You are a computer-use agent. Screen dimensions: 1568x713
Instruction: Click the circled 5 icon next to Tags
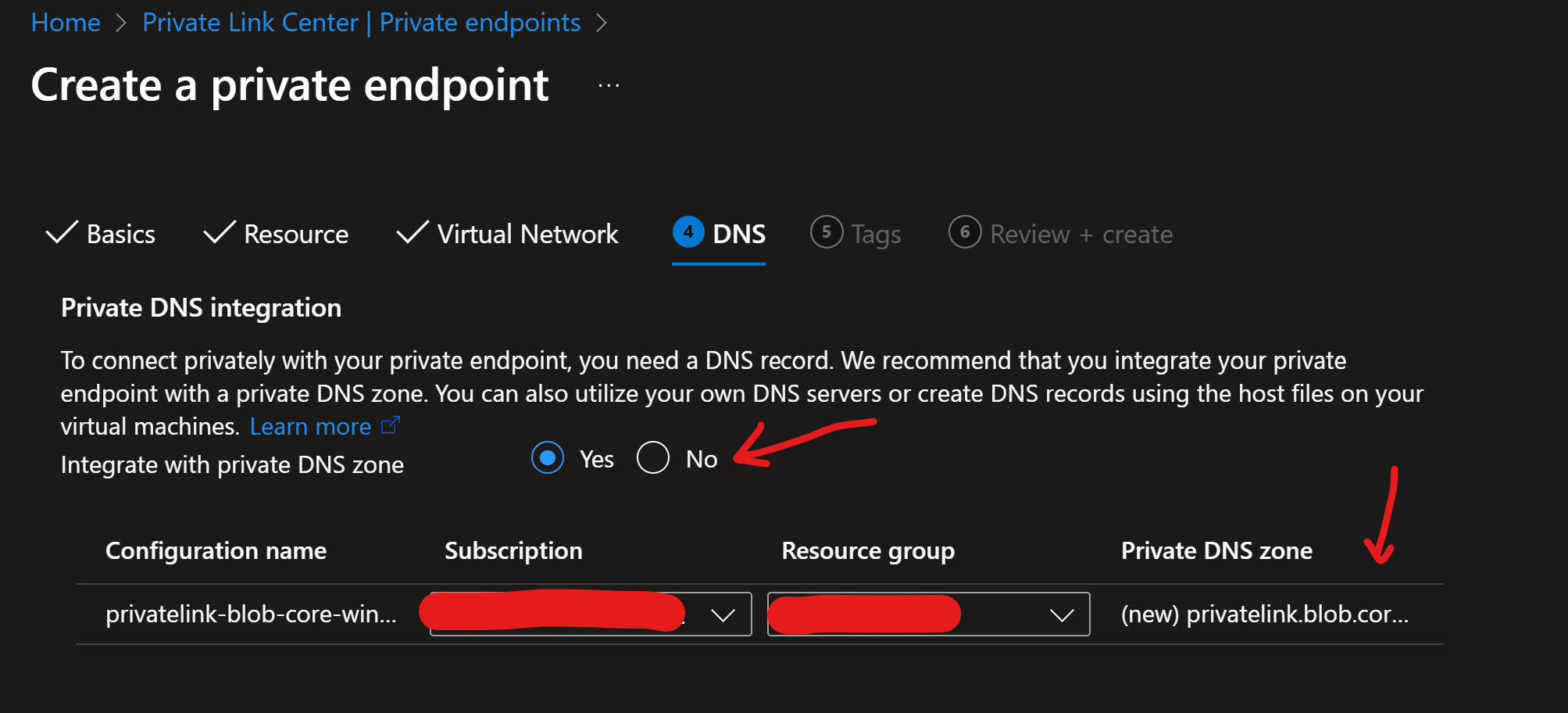pos(827,232)
